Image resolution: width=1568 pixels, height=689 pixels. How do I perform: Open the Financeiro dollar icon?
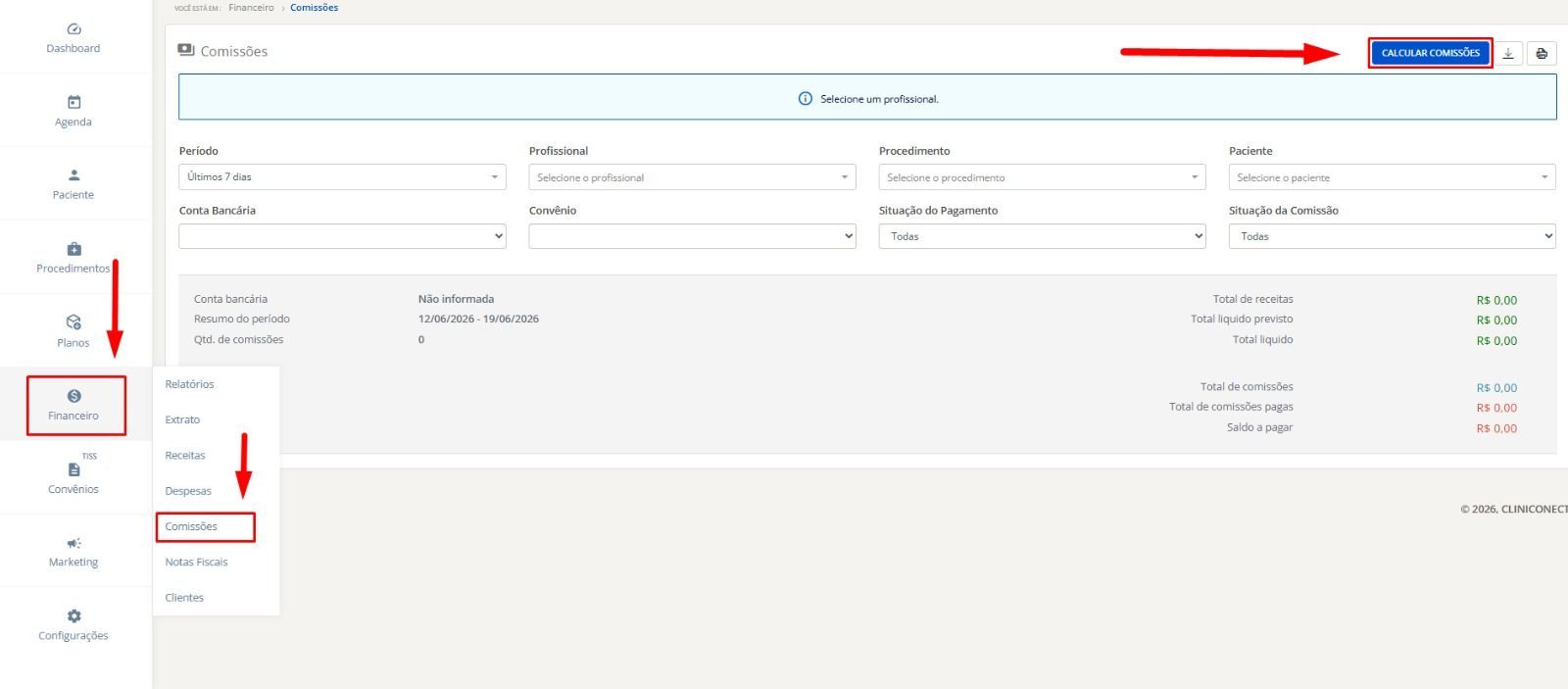pyautogui.click(x=73, y=396)
